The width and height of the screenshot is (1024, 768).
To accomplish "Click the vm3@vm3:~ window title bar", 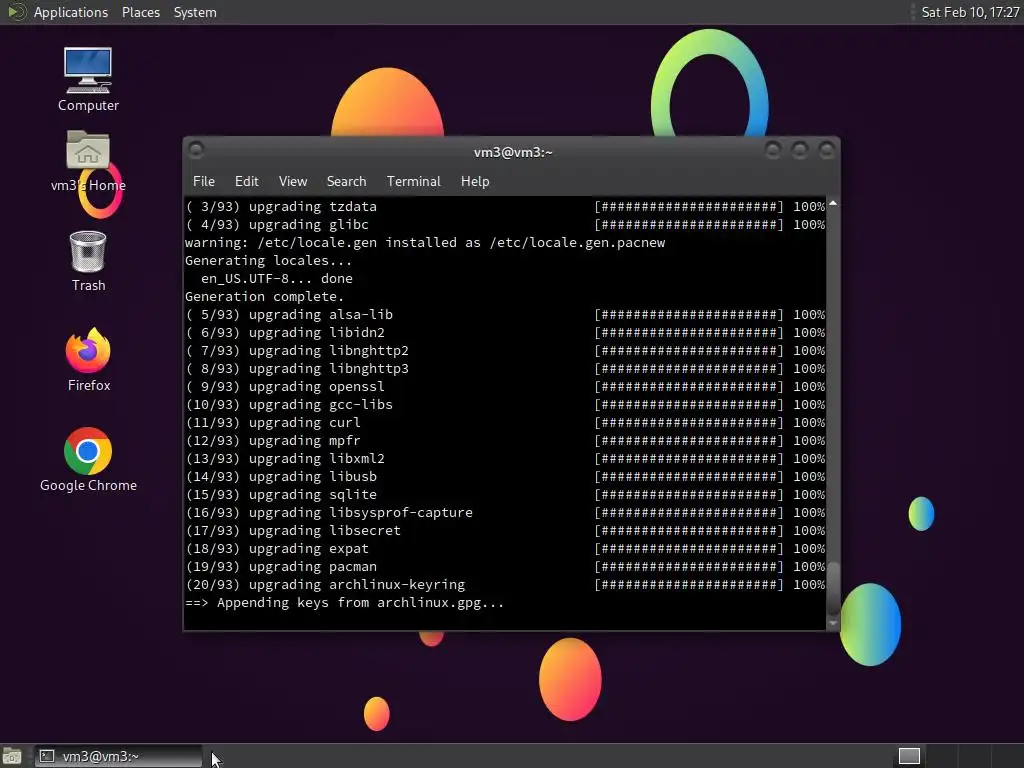I will click(513, 152).
